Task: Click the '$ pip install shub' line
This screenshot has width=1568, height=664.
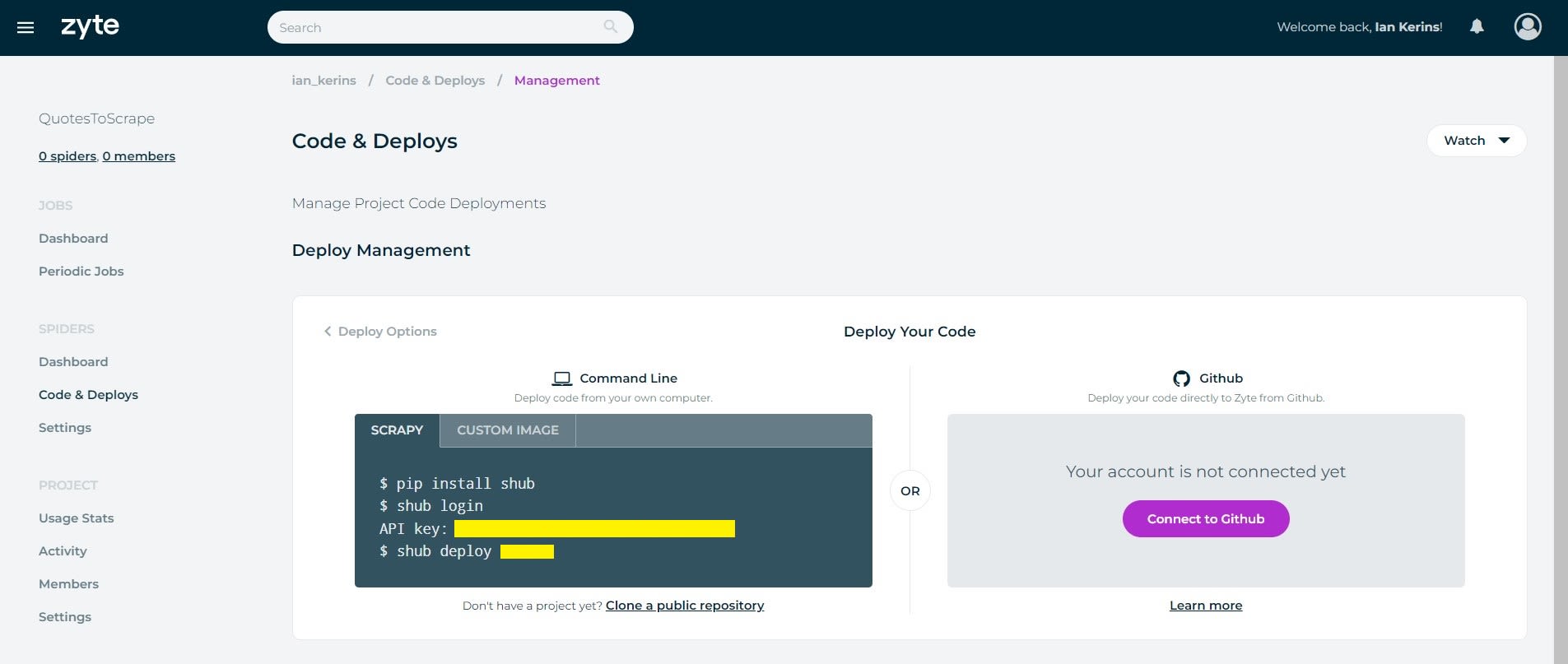Action: (457, 484)
